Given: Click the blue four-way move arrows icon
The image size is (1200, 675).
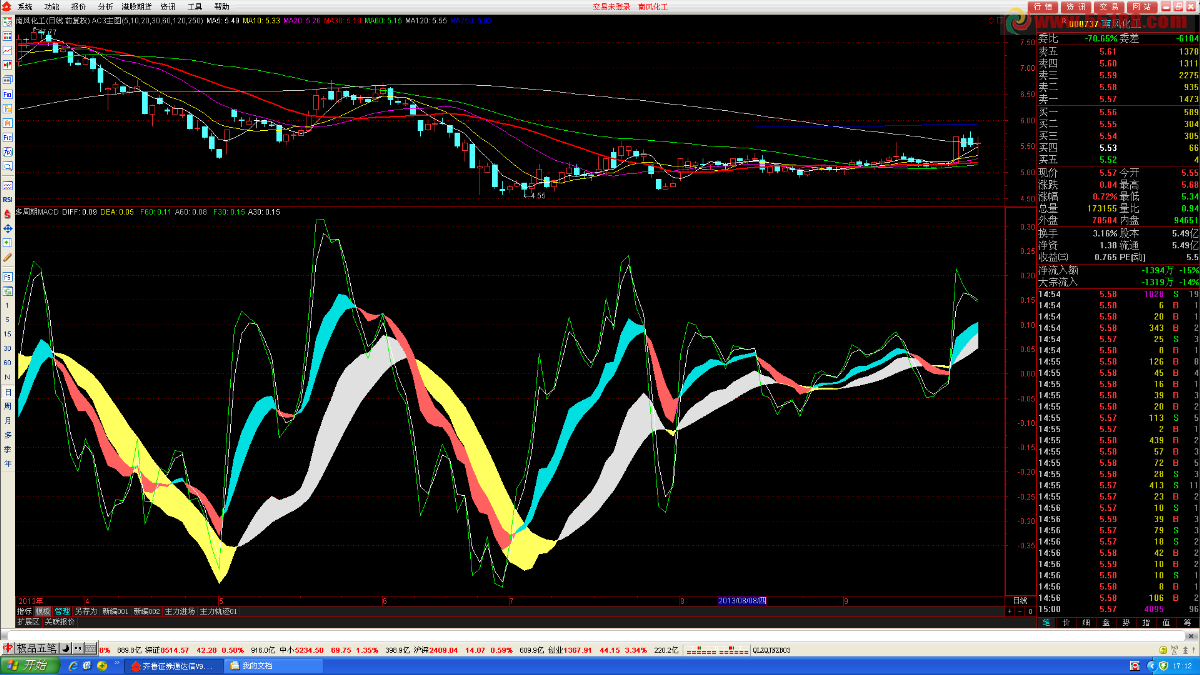Looking at the screenshot, I should [x=8, y=228].
